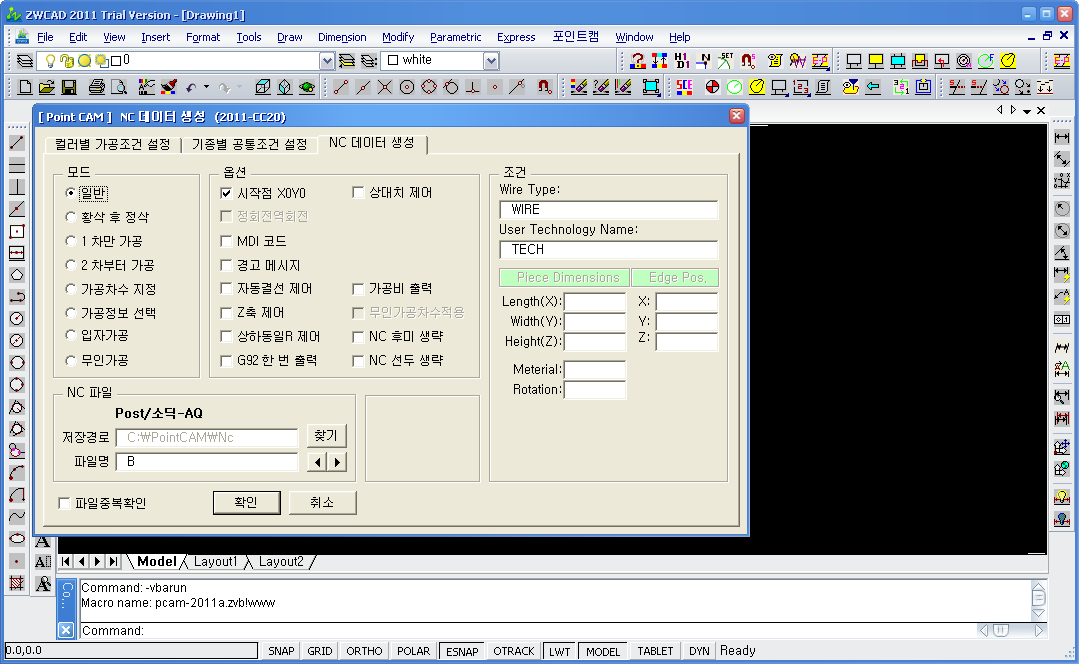Viewport: 1079px width, 664px height.
Task: Select the 1 차만 가공 radio button
Action: [x=70, y=242]
